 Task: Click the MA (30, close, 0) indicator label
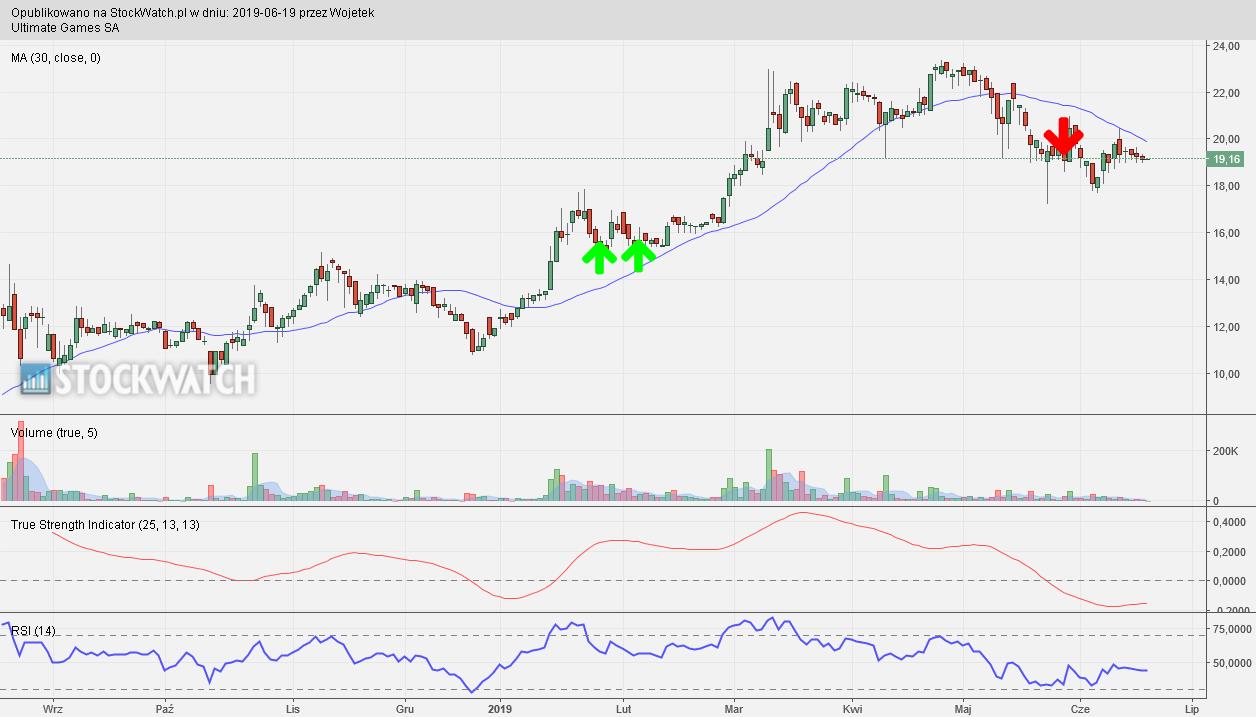pos(56,58)
